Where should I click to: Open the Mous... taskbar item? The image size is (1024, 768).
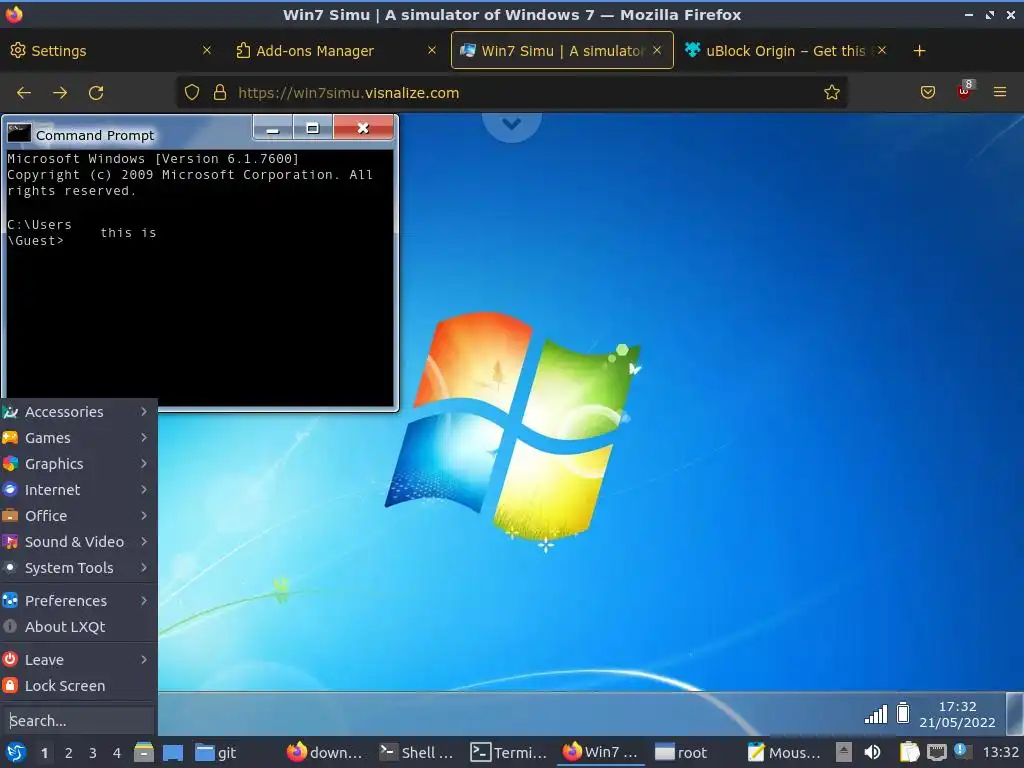pyautogui.click(x=784, y=753)
